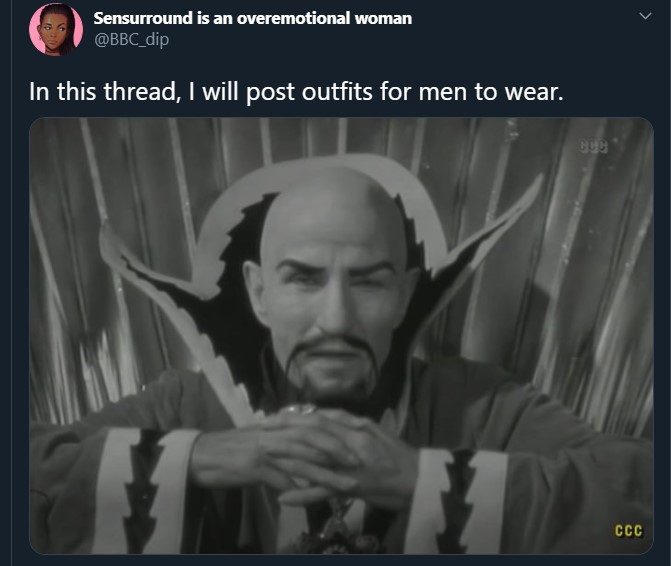Screen dimensions: 671x566
Task: Click the striped left sleeve cuff
Action: (145, 490)
